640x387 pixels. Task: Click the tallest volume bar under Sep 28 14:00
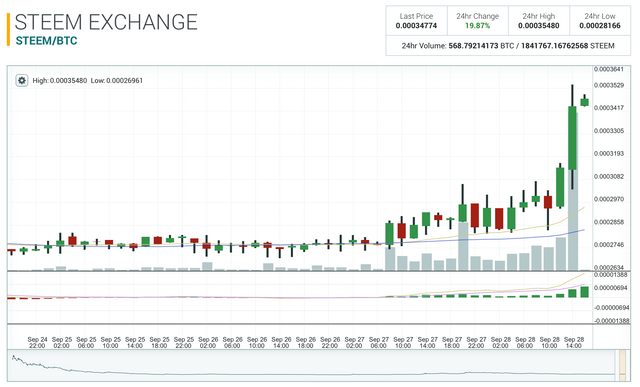573,220
